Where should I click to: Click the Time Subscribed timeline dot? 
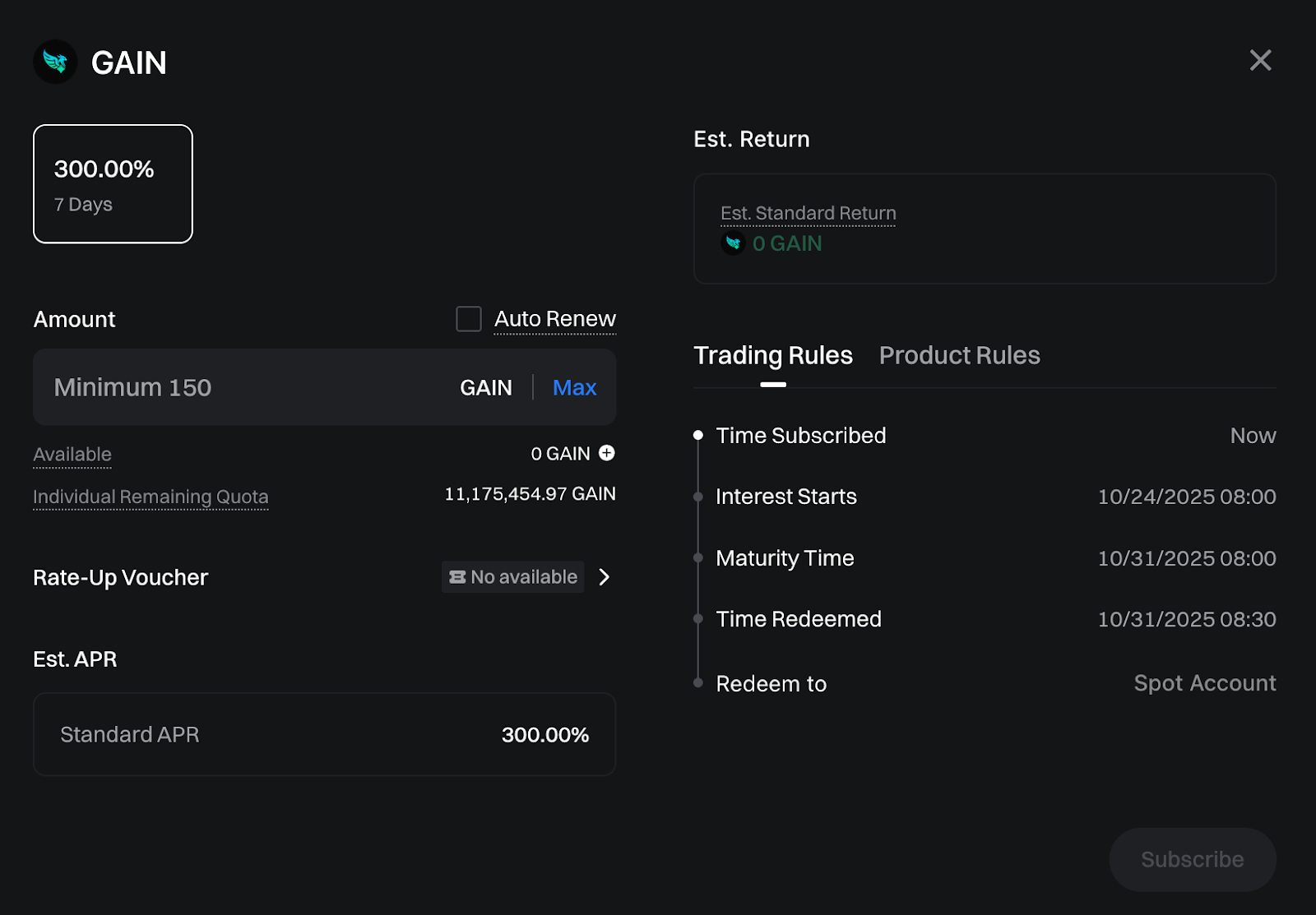698,435
